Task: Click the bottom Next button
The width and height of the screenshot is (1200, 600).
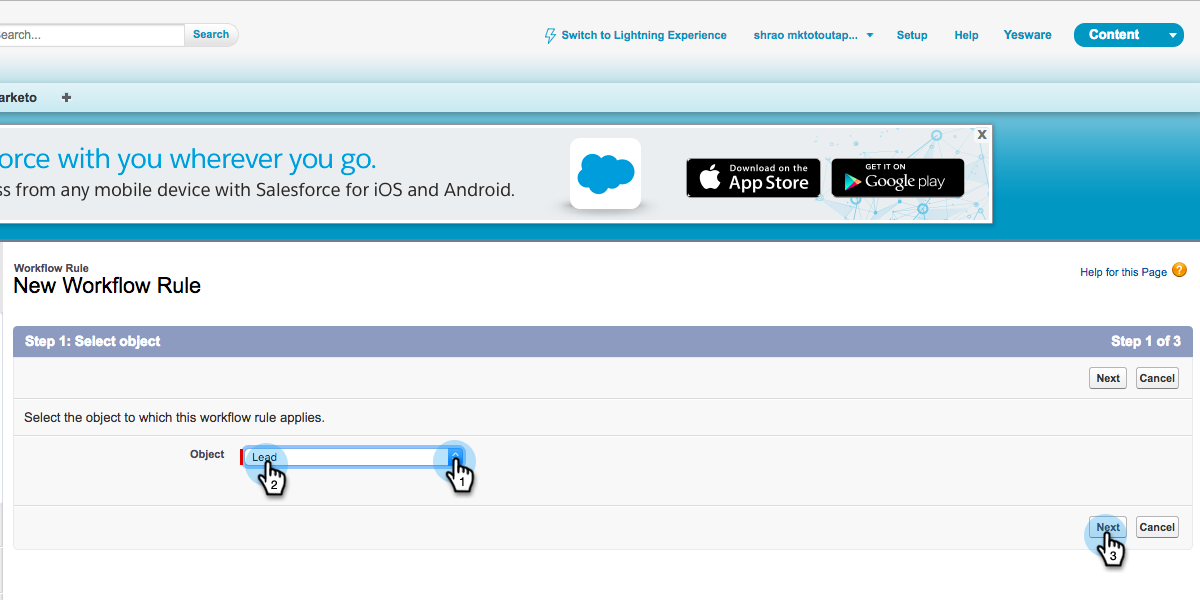Action: point(1108,527)
